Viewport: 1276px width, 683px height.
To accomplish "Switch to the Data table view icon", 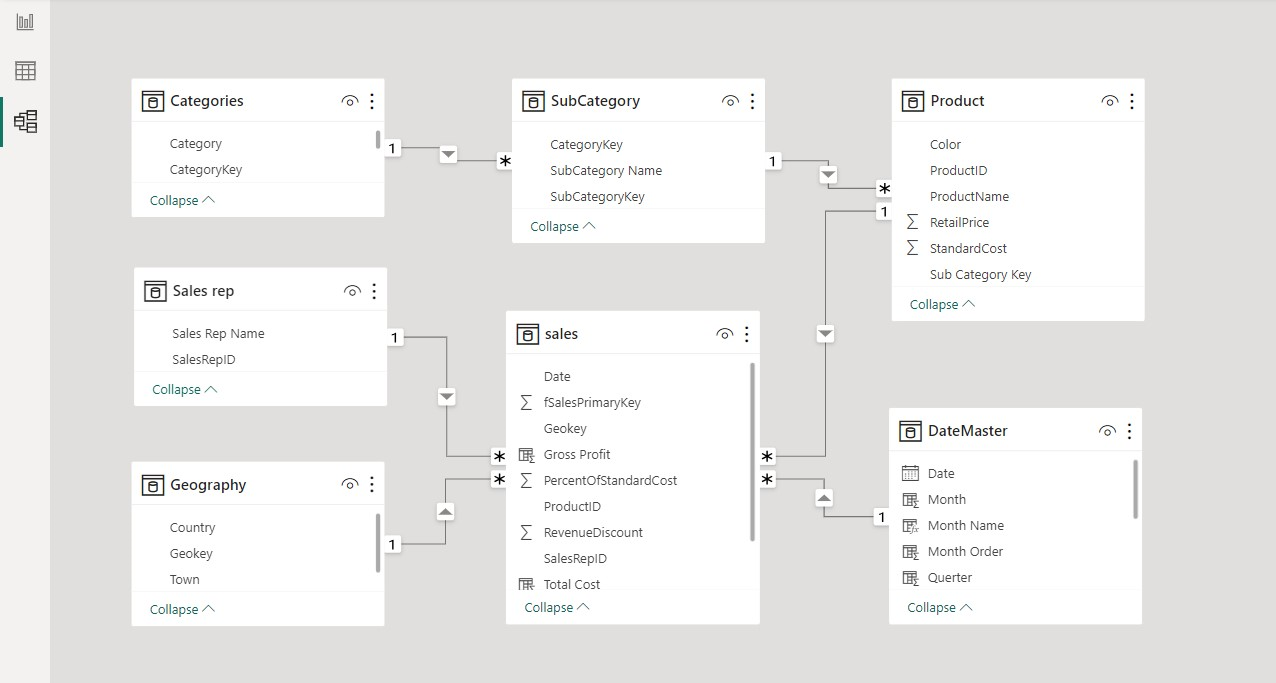I will tap(25, 71).
